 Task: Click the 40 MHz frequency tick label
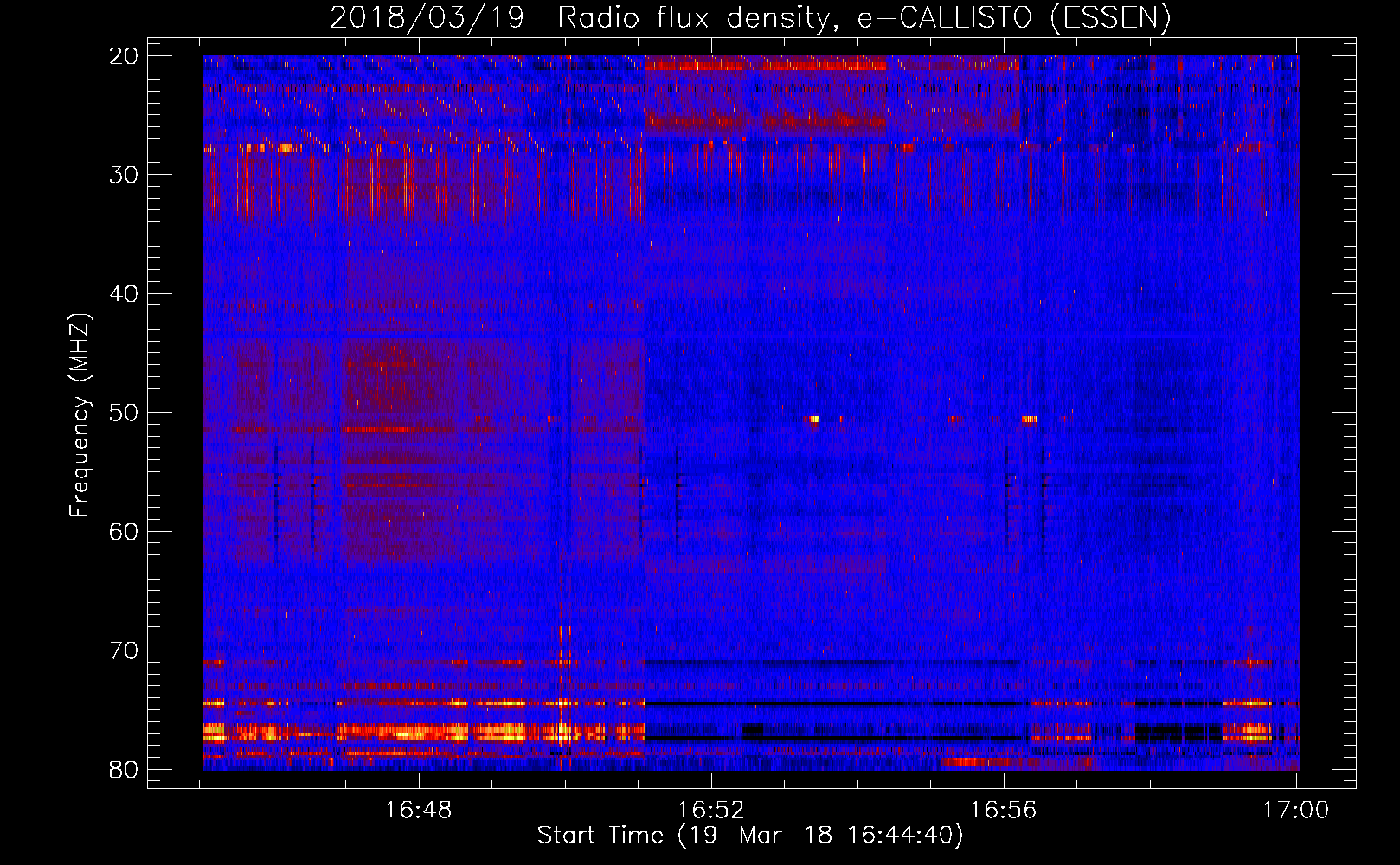point(125,294)
